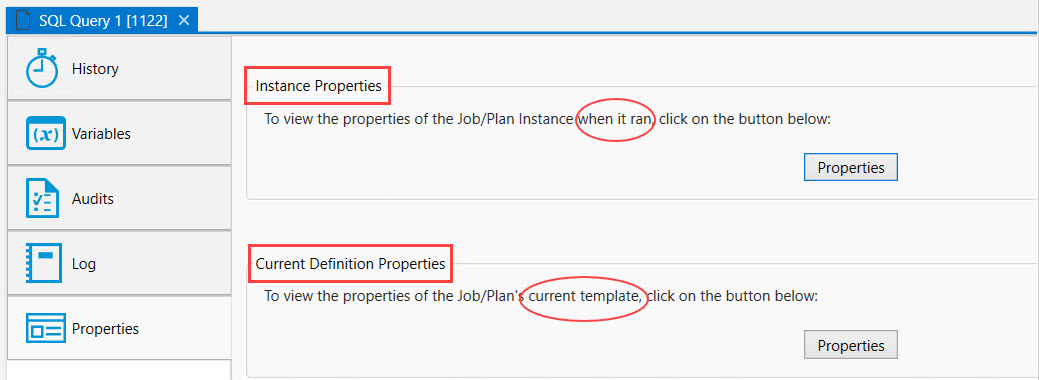Click the circled words "current template"
The height and width of the screenshot is (380, 1039).
coord(585,296)
